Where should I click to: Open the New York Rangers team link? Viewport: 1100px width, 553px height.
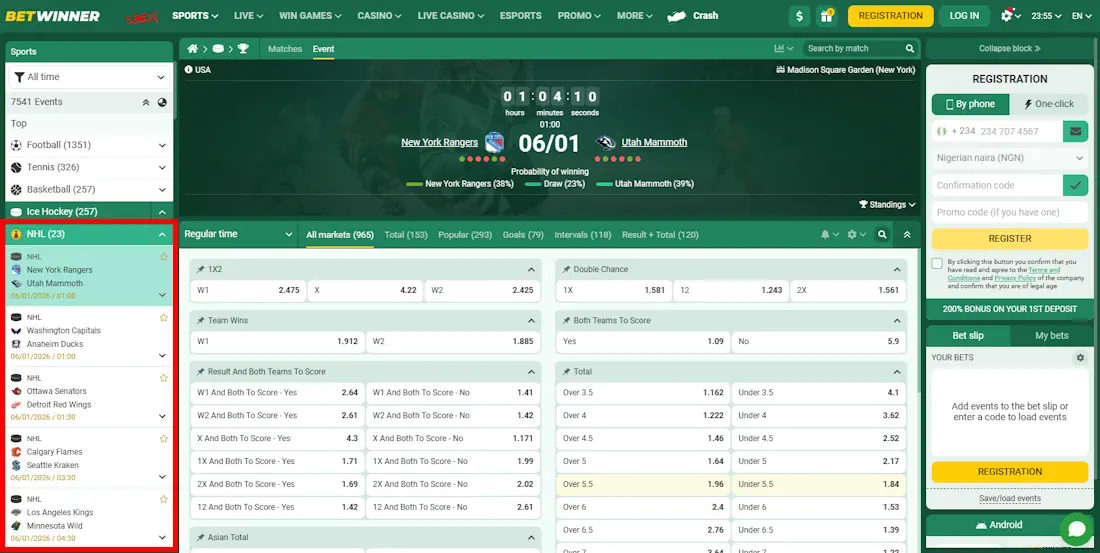(439, 142)
